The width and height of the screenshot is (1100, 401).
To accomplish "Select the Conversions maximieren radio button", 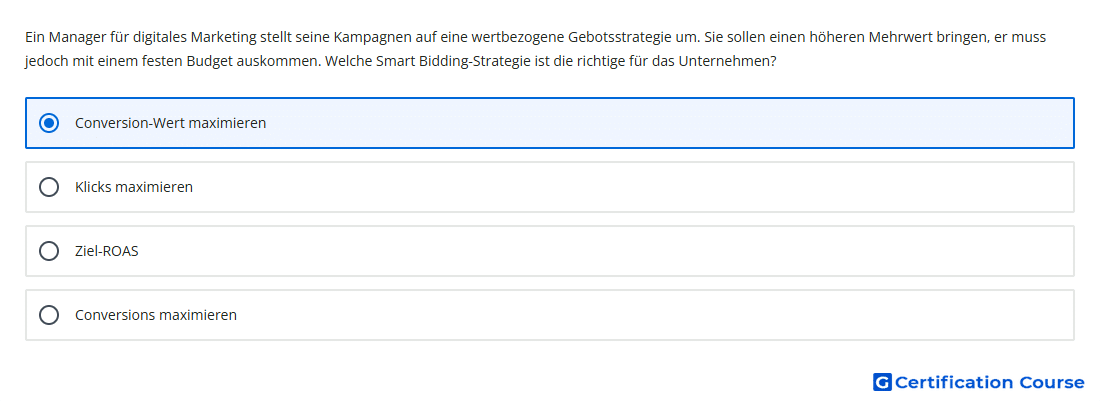I will point(49,315).
